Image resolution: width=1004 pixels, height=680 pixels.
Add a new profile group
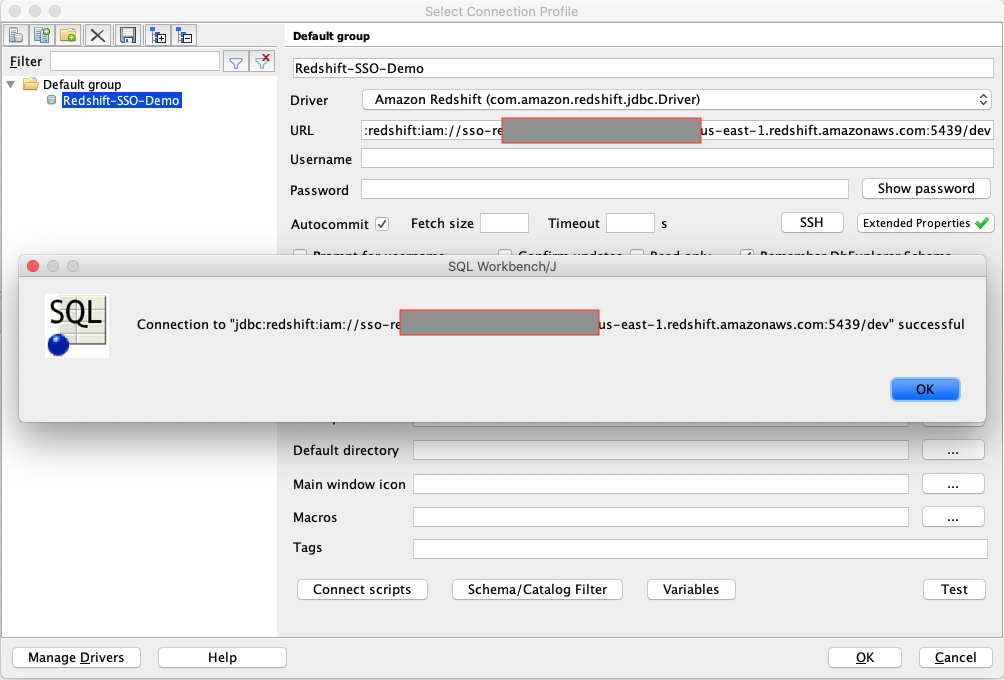(68, 35)
